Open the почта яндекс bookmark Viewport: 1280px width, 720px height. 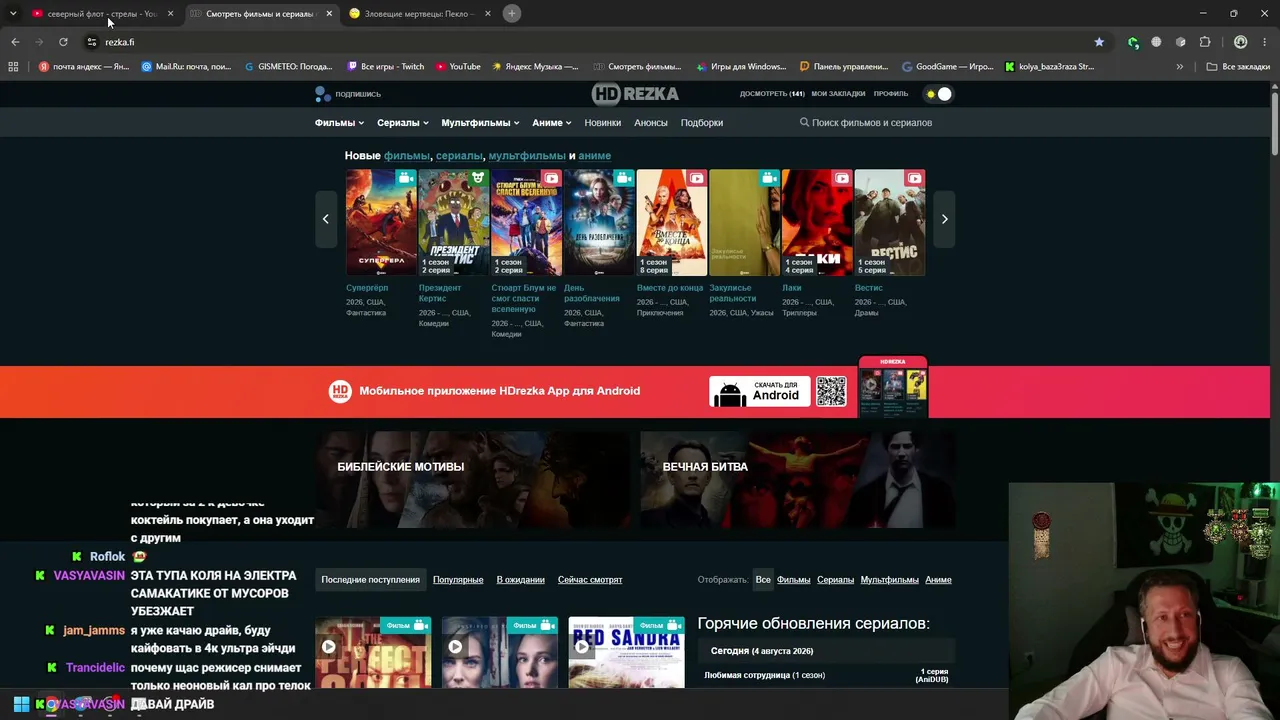click(x=84, y=67)
